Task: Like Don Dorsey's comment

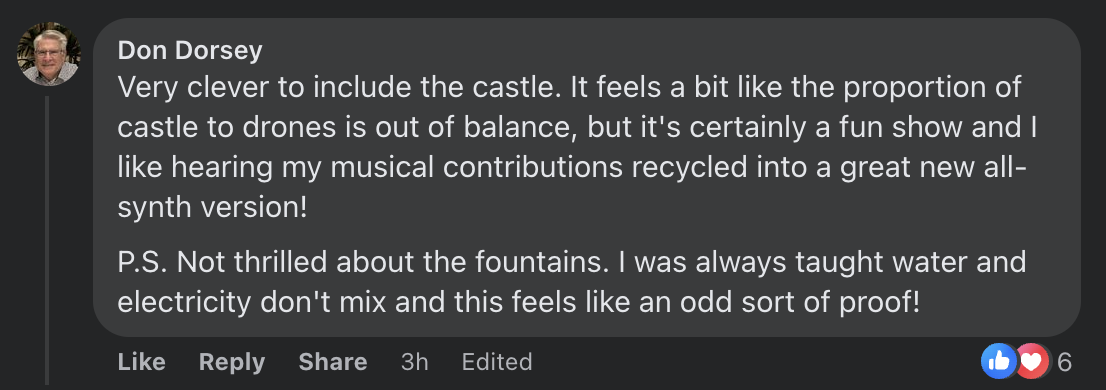Action: [141, 362]
